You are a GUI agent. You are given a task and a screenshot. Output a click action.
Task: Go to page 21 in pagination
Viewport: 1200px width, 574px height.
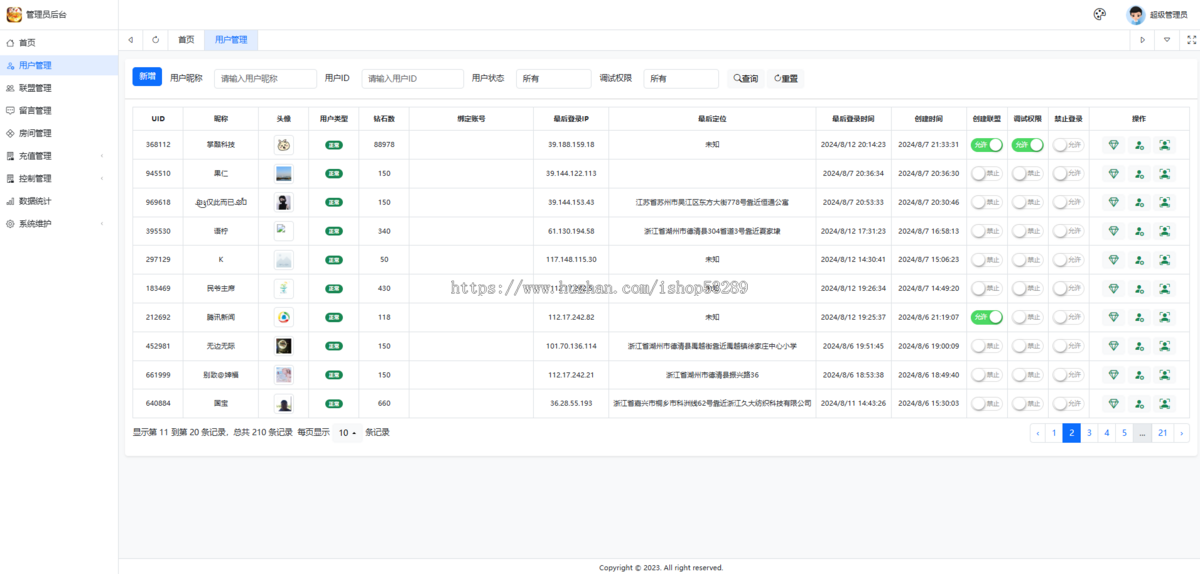(x=1163, y=433)
